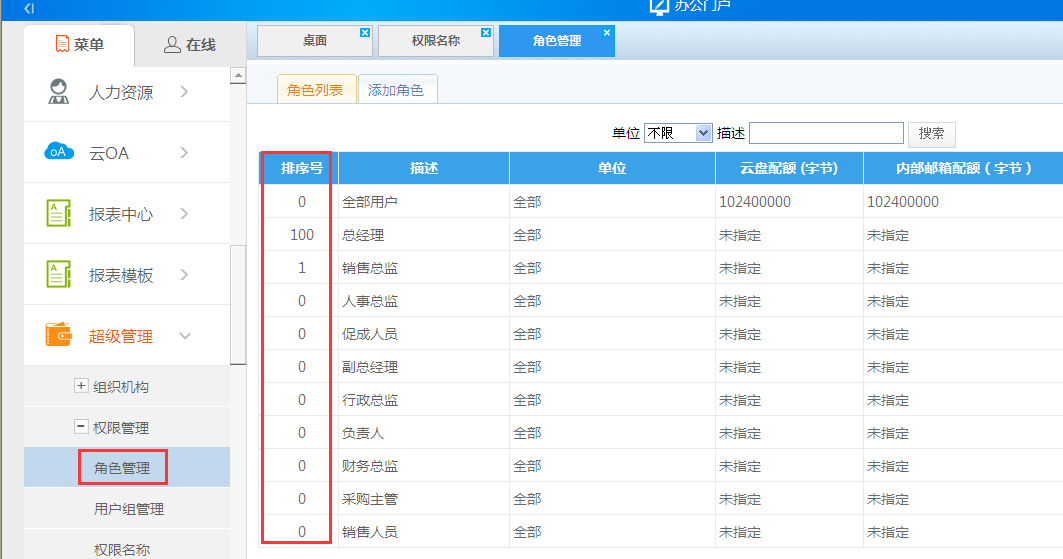Expand 人力资源 menu chevron
The height and width of the screenshot is (559, 1063).
pyautogui.click(x=184, y=91)
